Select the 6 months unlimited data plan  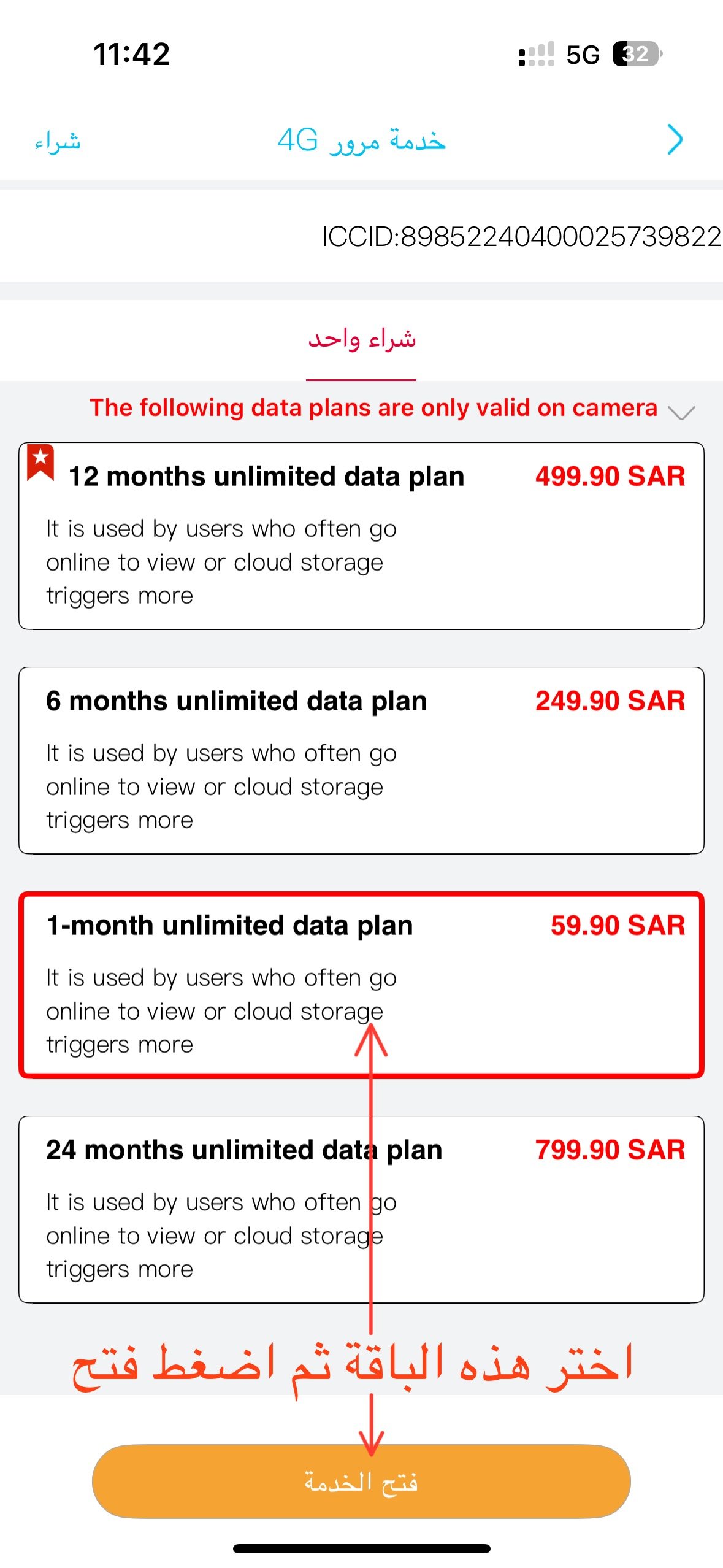[x=361, y=760]
